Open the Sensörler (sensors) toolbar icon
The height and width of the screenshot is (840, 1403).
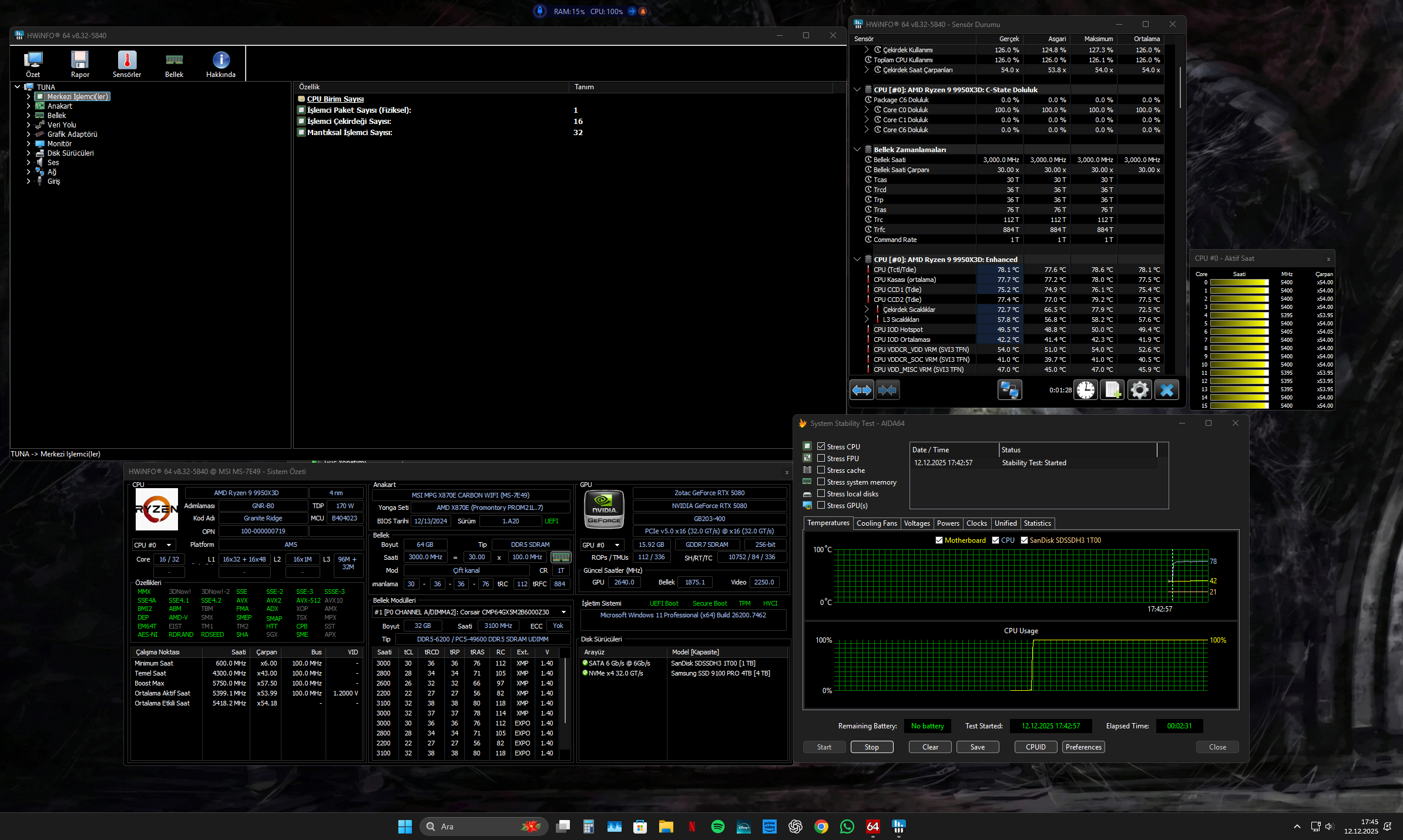(127, 63)
